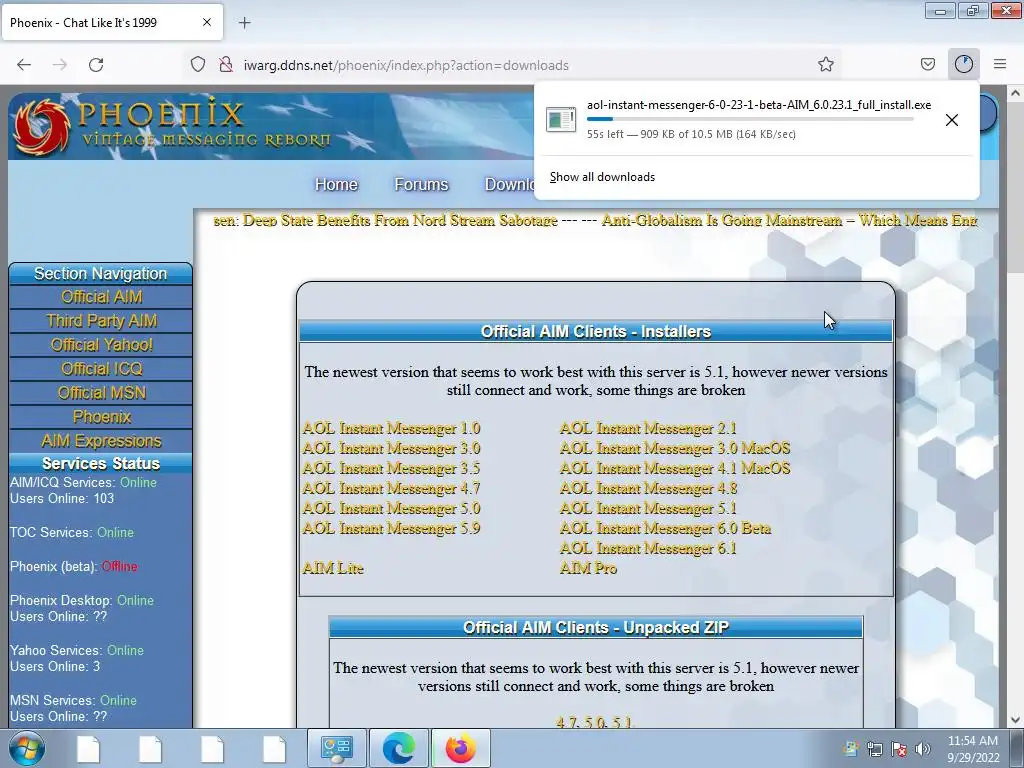The width and height of the screenshot is (1024, 768).
Task: Select Official ICQ section
Action: pos(101,369)
